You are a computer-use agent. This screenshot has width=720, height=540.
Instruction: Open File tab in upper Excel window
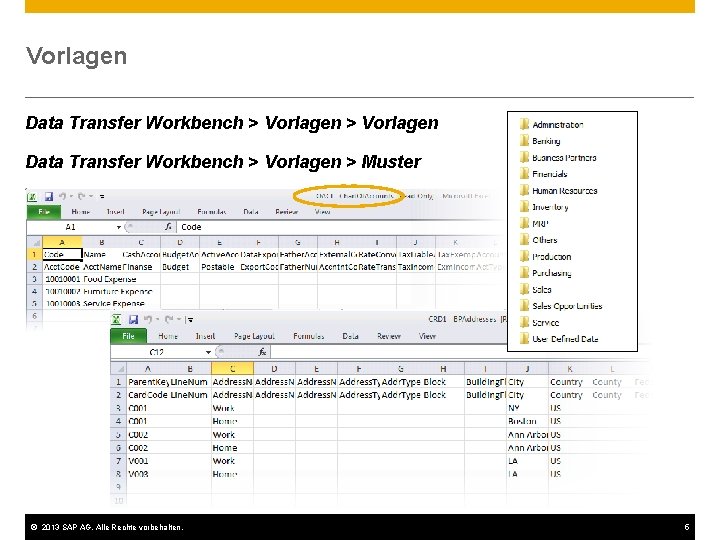coord(44,212)
